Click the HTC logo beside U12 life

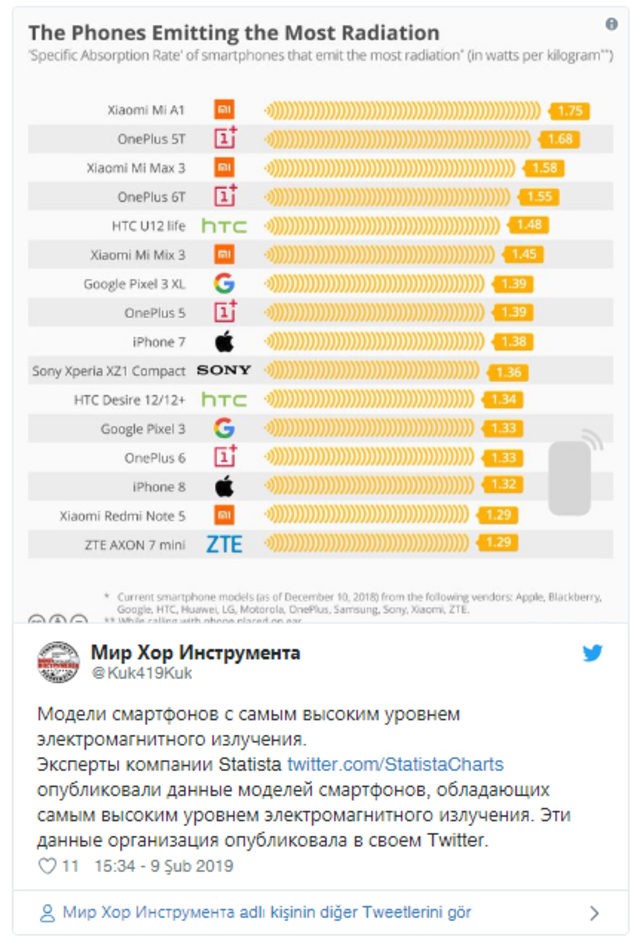(224, 226)
